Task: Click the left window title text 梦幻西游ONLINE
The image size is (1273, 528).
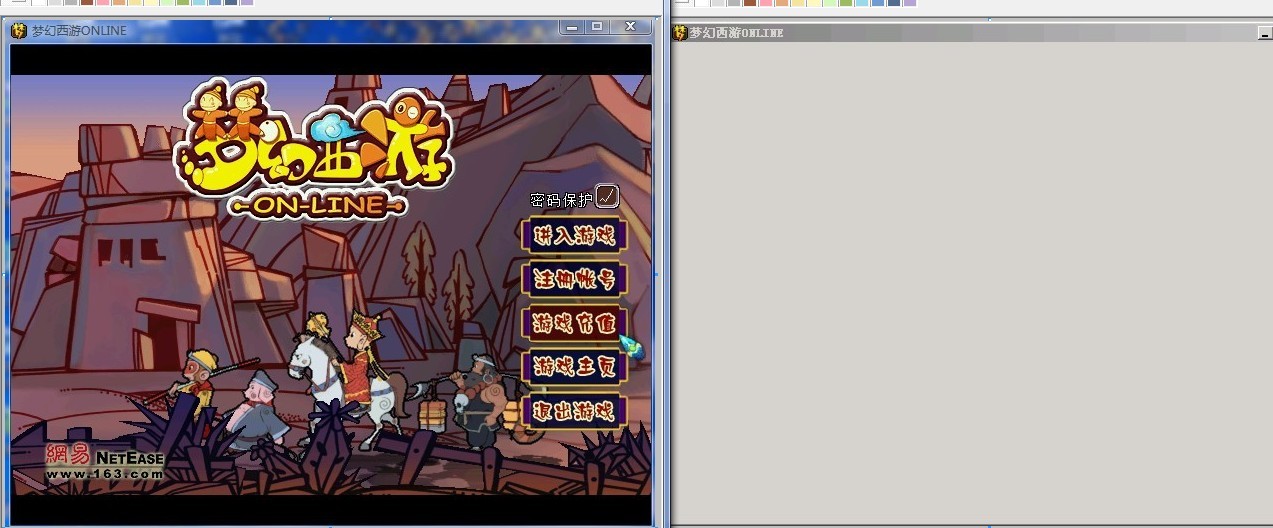Action: point(79,31)
